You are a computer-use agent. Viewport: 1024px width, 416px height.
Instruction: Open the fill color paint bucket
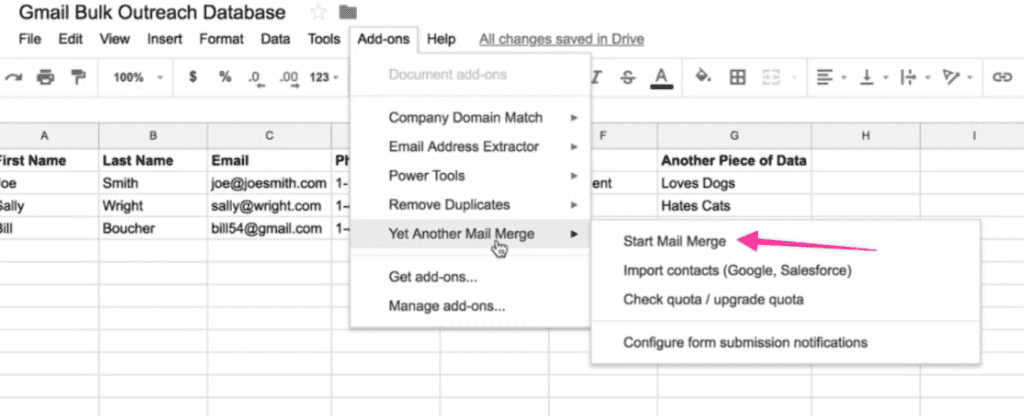tap(703, 77)
